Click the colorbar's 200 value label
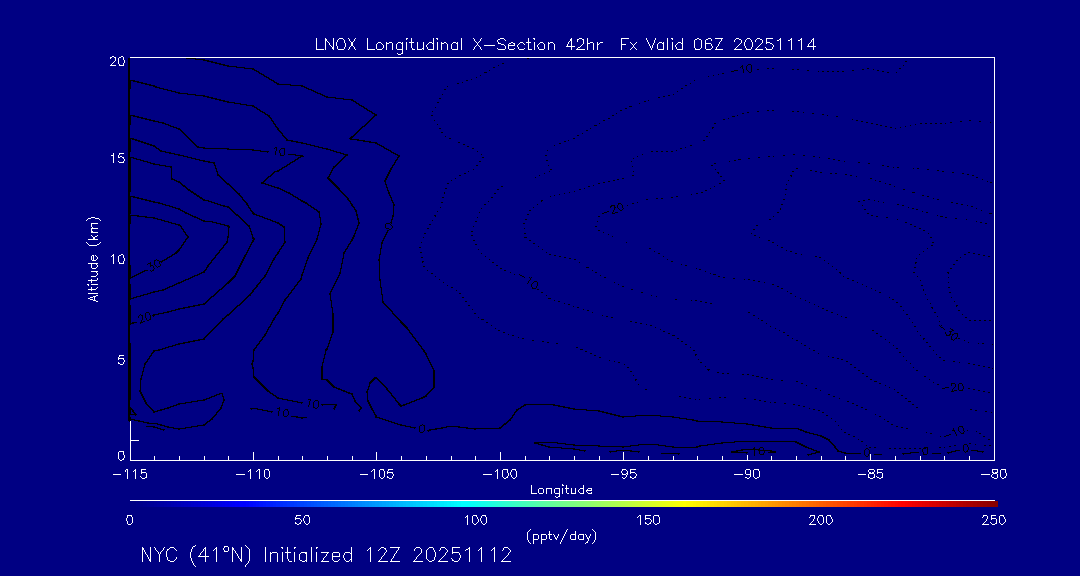1080x576 pixels. pyautogui.click(x=820, y=520)
